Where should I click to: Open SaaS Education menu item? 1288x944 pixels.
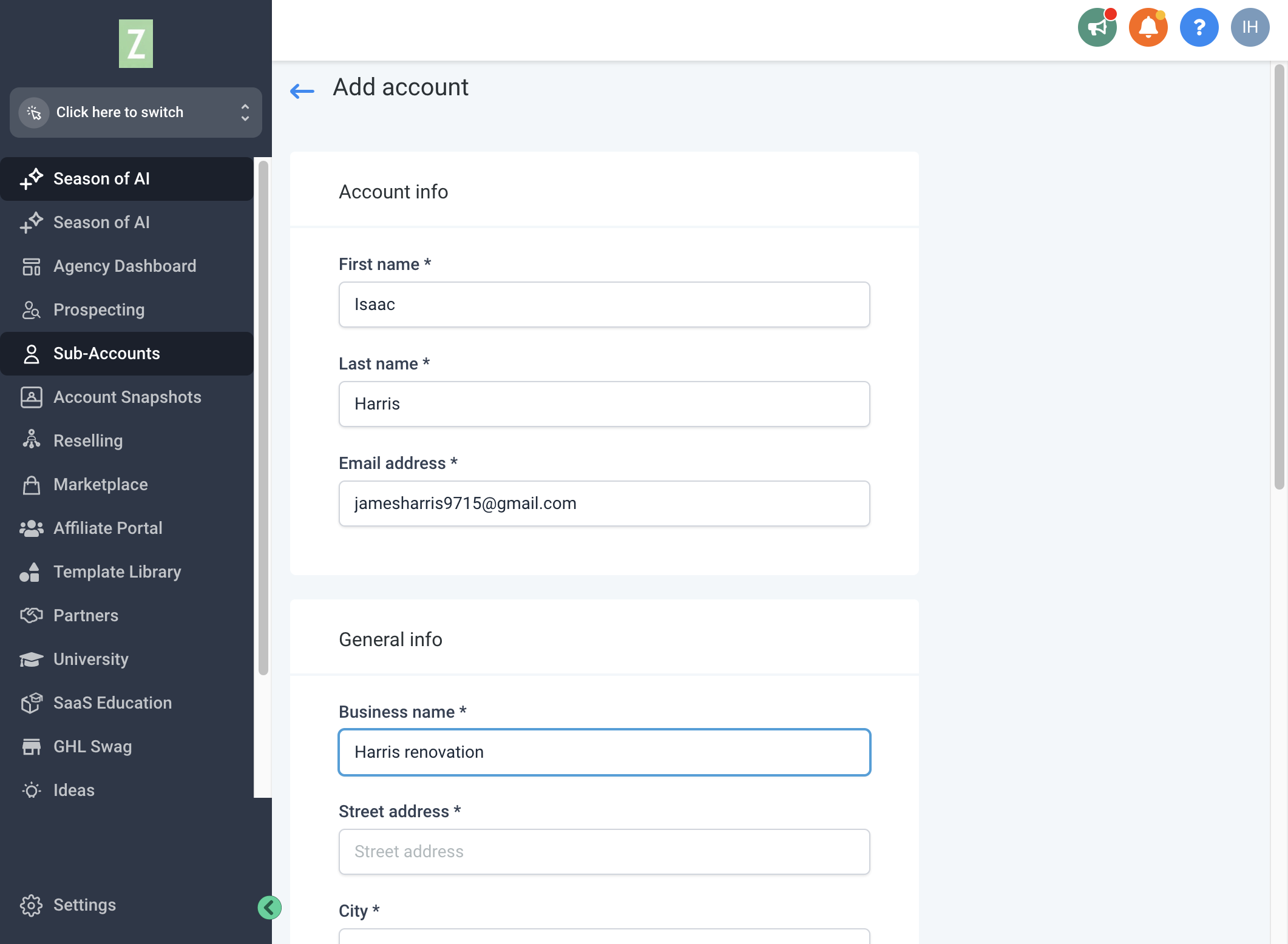pos(127,703)
